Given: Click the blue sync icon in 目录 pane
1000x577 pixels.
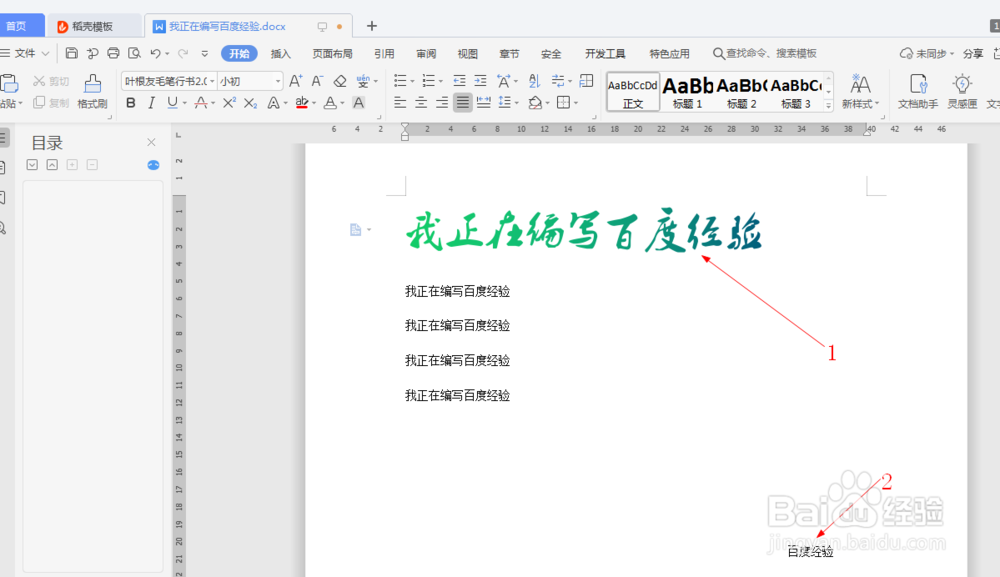Looking at the screenshot, I should pos(153,165).
